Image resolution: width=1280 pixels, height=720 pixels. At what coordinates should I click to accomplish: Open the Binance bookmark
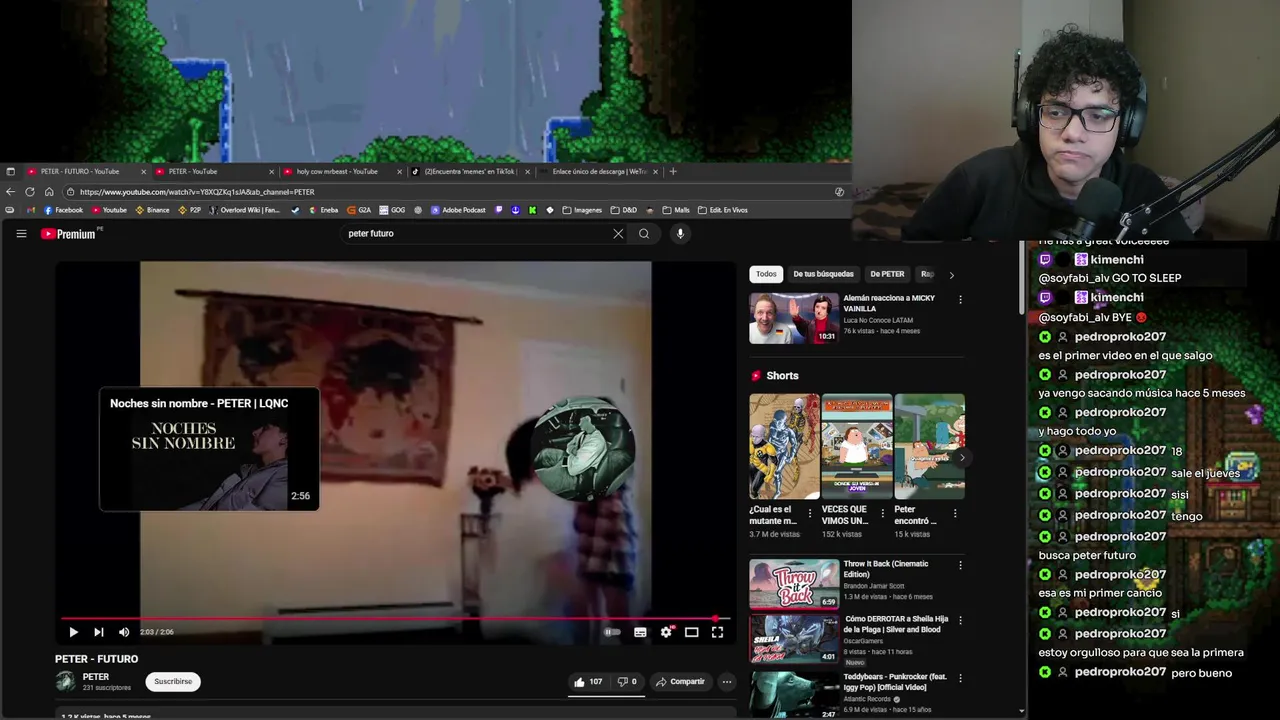pos(152,210)
